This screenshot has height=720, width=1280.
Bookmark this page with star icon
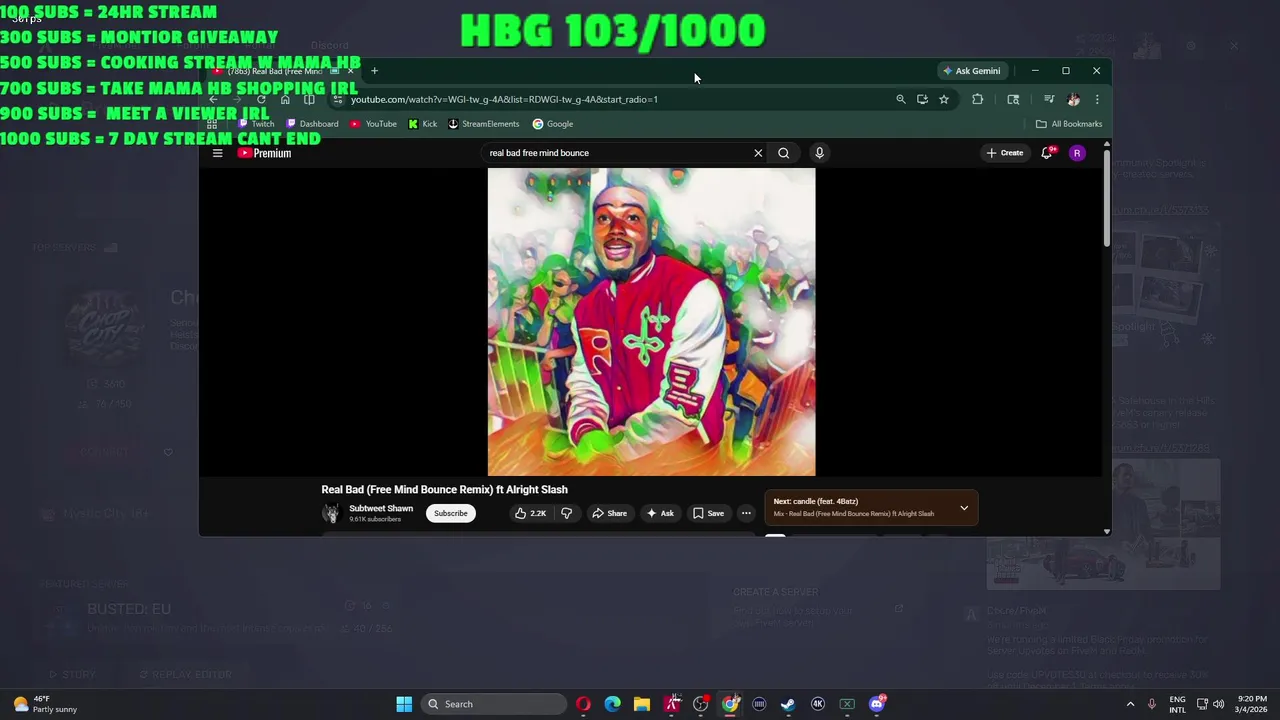coord(944,99)
